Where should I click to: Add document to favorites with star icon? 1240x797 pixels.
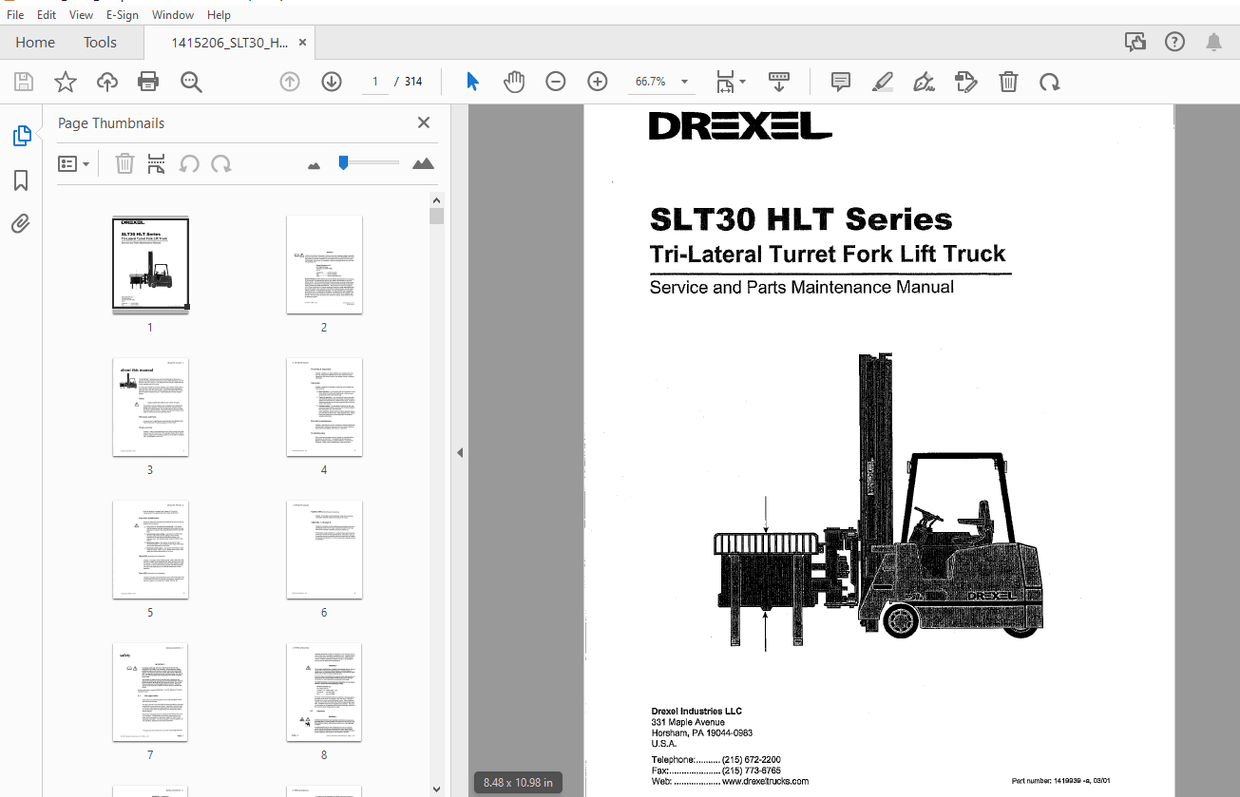pos(65,81)
